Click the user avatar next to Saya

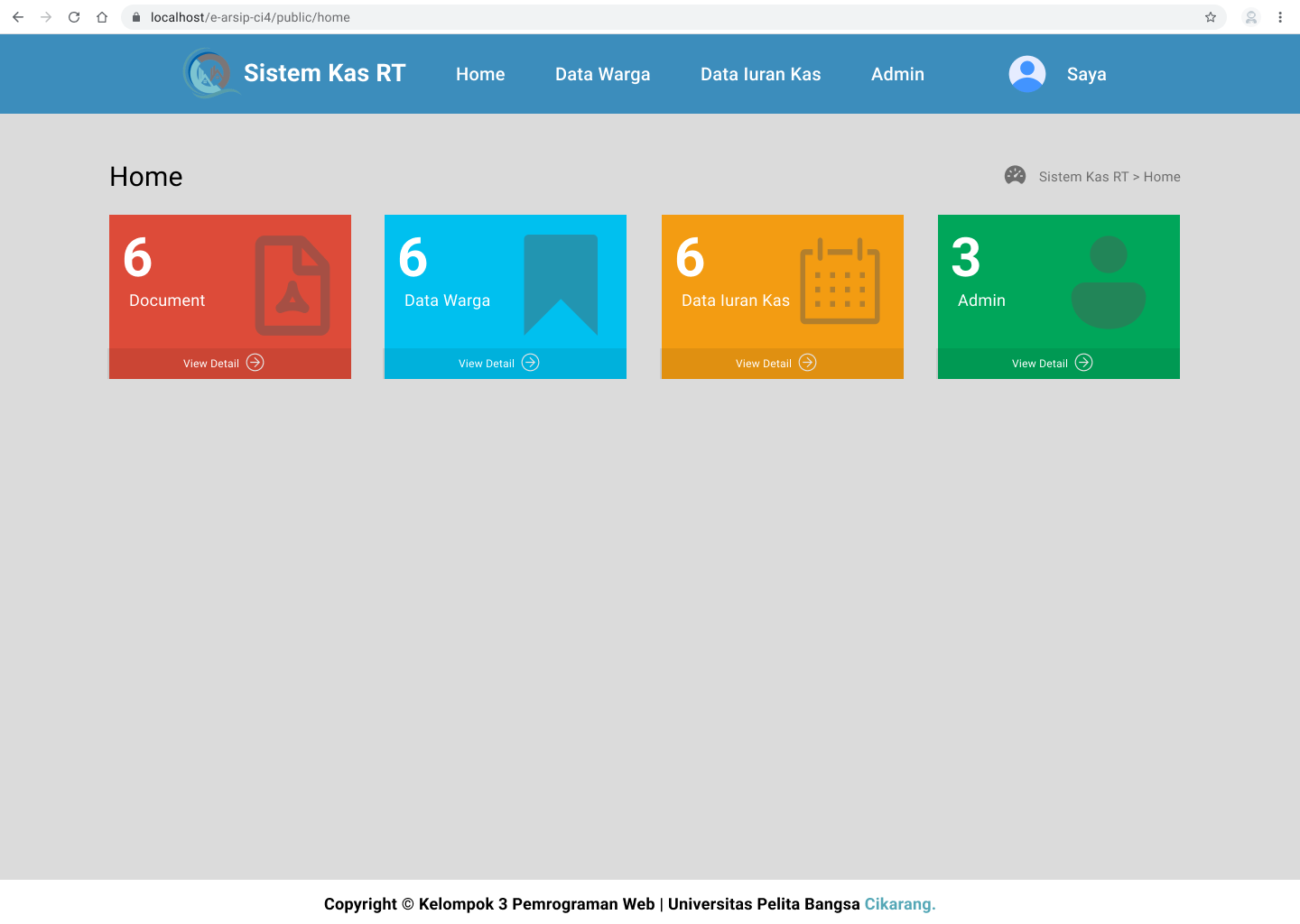[1026, 74]
